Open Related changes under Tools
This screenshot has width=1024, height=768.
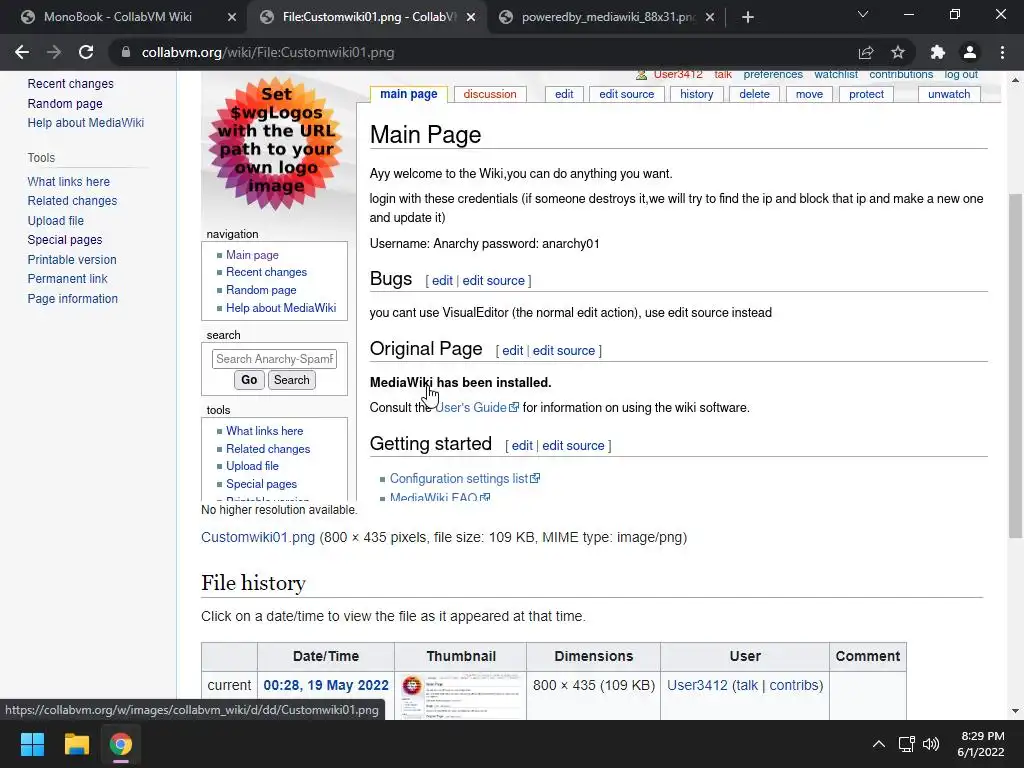72,200
